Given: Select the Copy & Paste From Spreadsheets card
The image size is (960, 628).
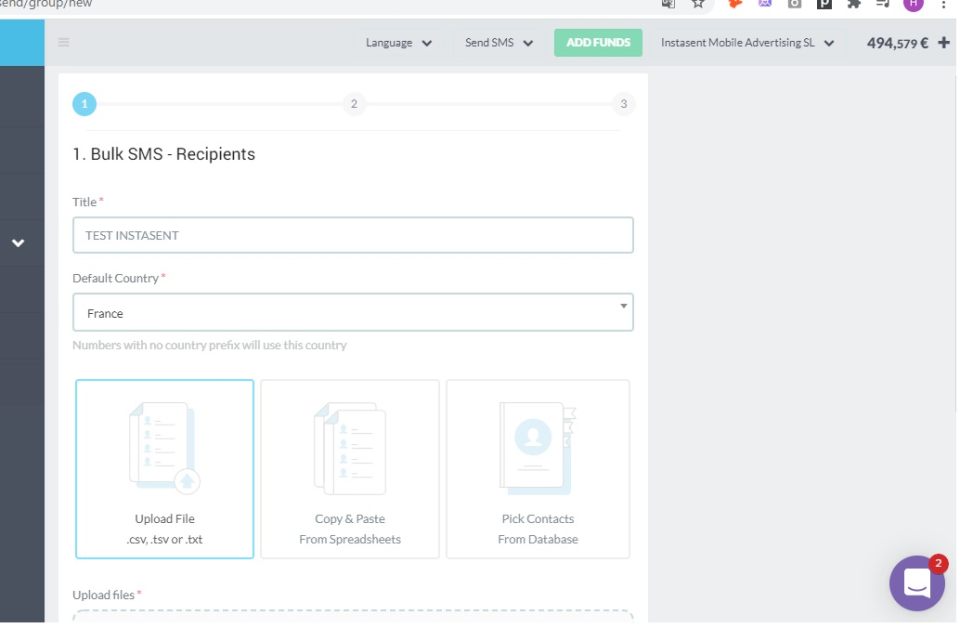Looking at the screenshot, I should click(350, 469).
